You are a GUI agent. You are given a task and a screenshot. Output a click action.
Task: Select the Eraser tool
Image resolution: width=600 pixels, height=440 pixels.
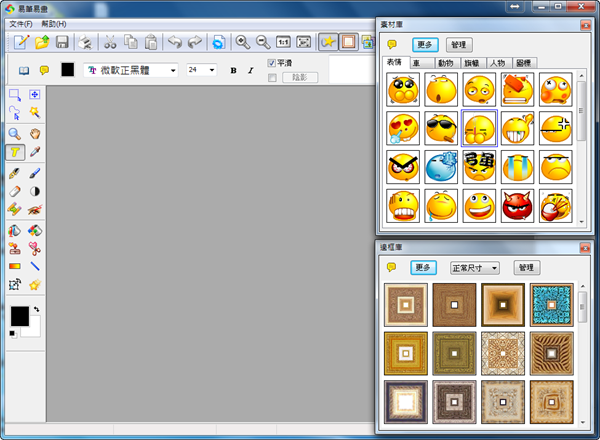point(15,191)
